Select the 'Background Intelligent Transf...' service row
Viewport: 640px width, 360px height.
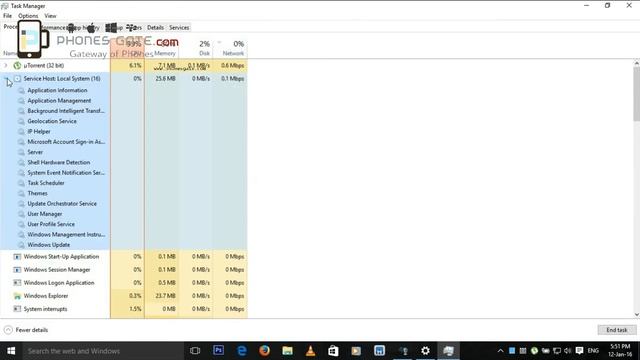[x=66, y=111]
